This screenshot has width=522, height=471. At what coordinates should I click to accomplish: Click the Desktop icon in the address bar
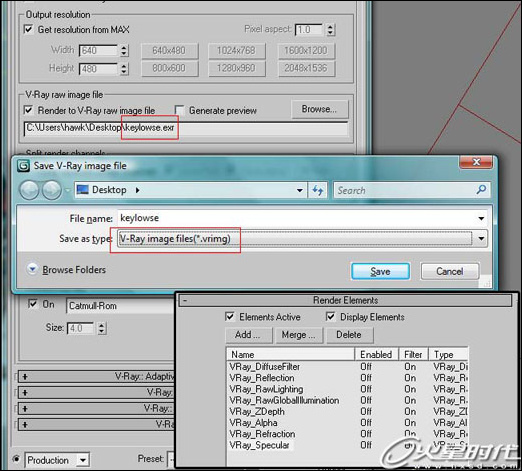82,190
